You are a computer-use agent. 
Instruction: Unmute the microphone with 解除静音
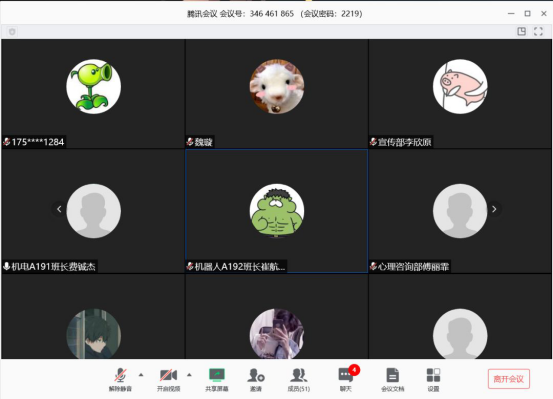pos(120,379)
